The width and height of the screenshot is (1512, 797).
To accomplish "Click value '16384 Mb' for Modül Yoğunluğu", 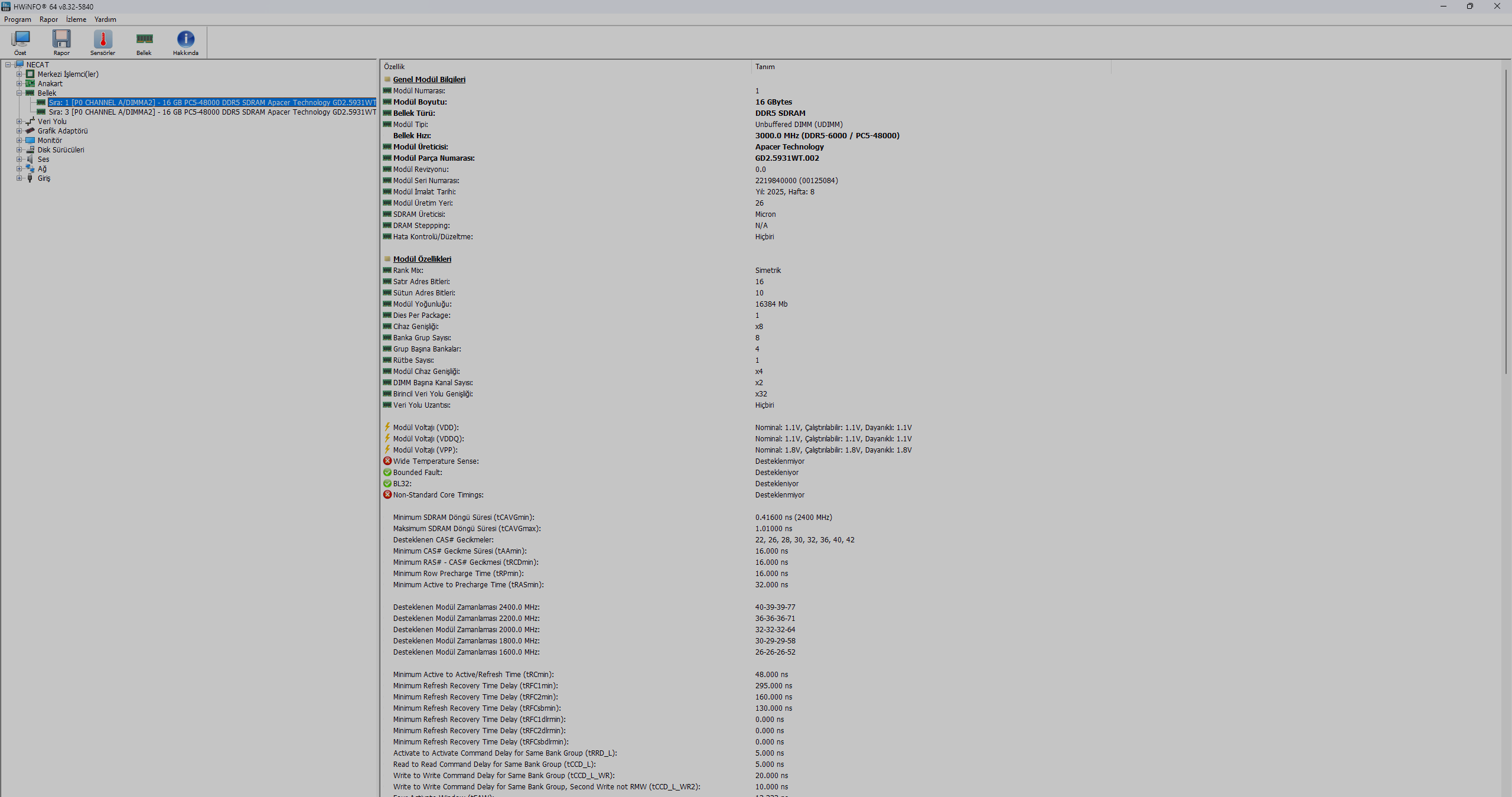I will click(x=771, y=304).
